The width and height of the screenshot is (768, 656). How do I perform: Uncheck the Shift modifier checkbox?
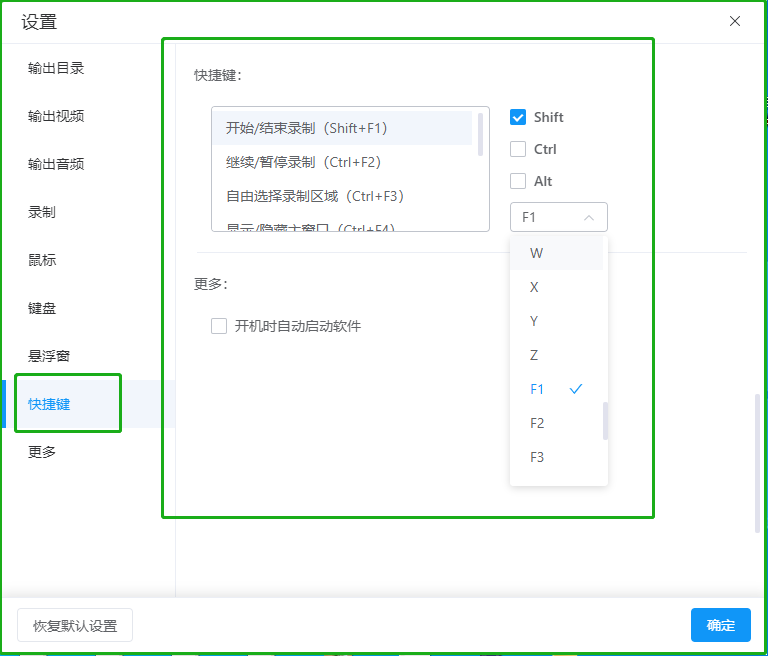point(518,117)
